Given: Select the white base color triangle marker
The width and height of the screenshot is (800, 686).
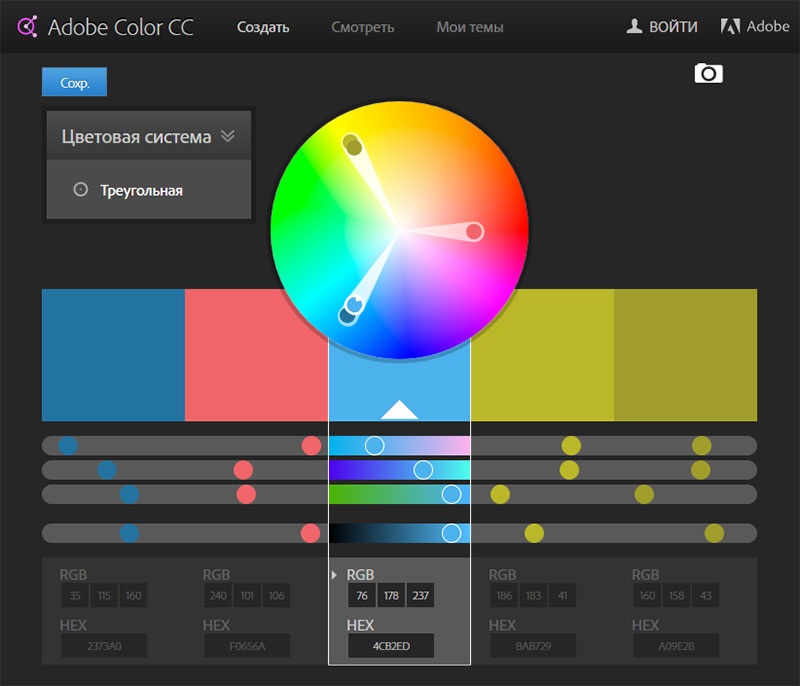Looking at the screenshot, I should (x=399, y=410).
